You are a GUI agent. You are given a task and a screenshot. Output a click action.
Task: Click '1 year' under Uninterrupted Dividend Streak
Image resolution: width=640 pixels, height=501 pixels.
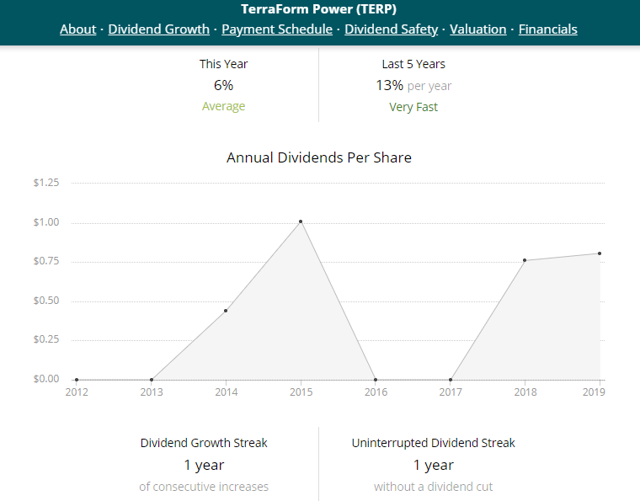click(433, 465)
